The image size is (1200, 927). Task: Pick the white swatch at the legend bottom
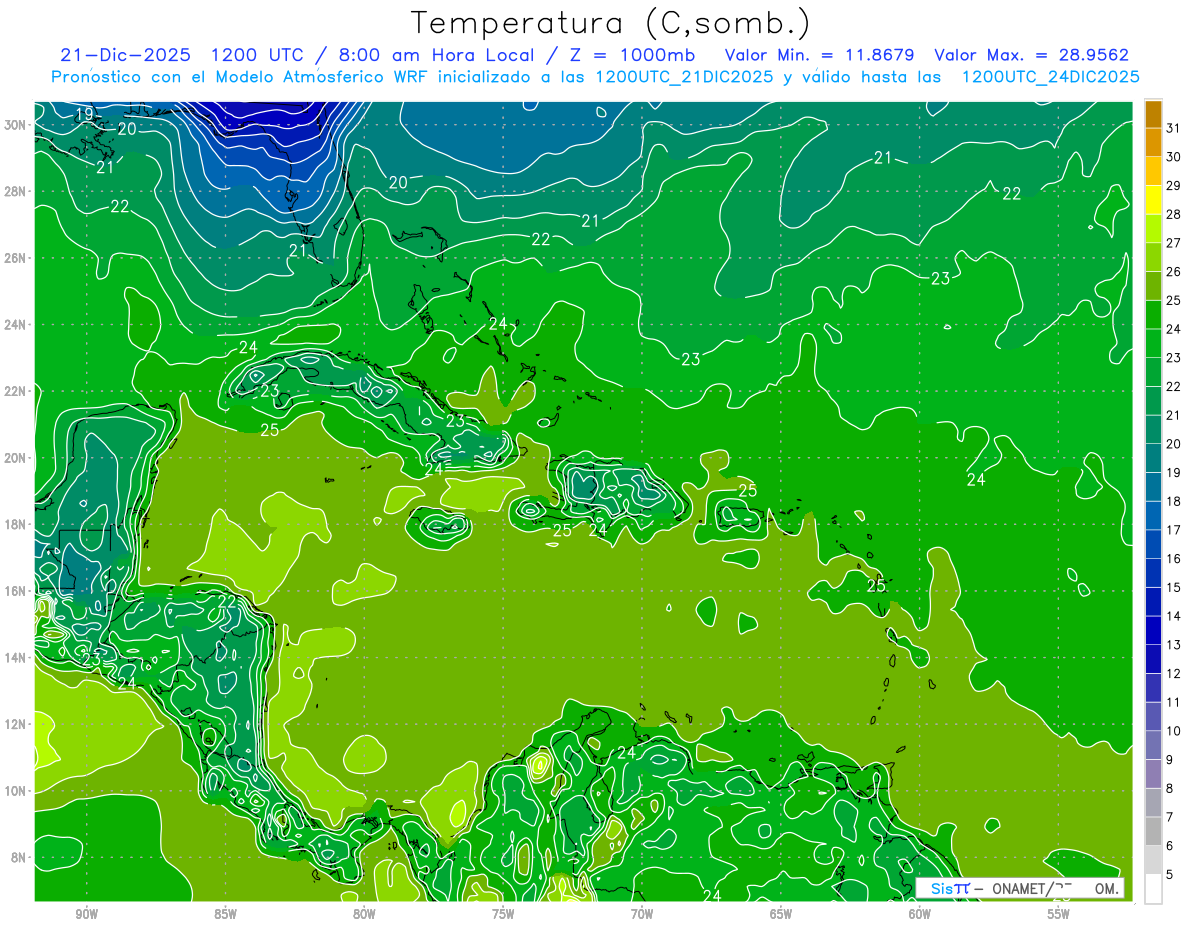[x=1154, y=889]
